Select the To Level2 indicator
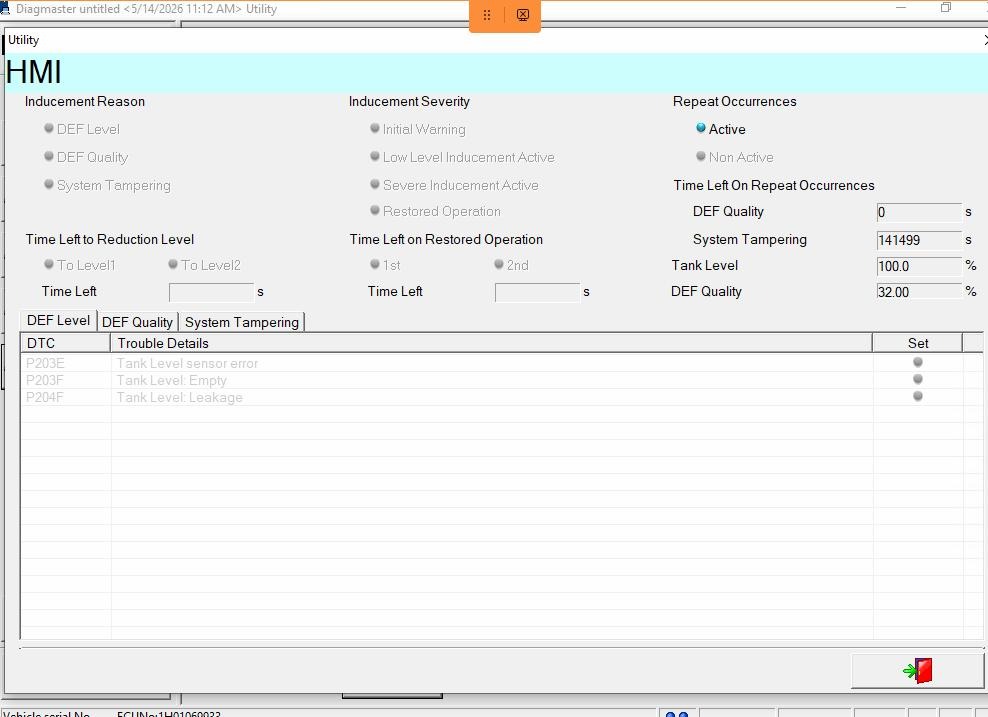The width and height of the screenshot is (988, 717). pyautogui.click(x=173, y=264)
